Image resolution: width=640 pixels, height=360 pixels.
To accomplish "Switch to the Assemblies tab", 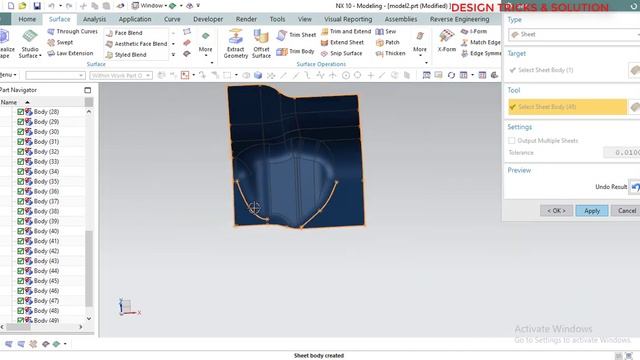I will [401, 19].
